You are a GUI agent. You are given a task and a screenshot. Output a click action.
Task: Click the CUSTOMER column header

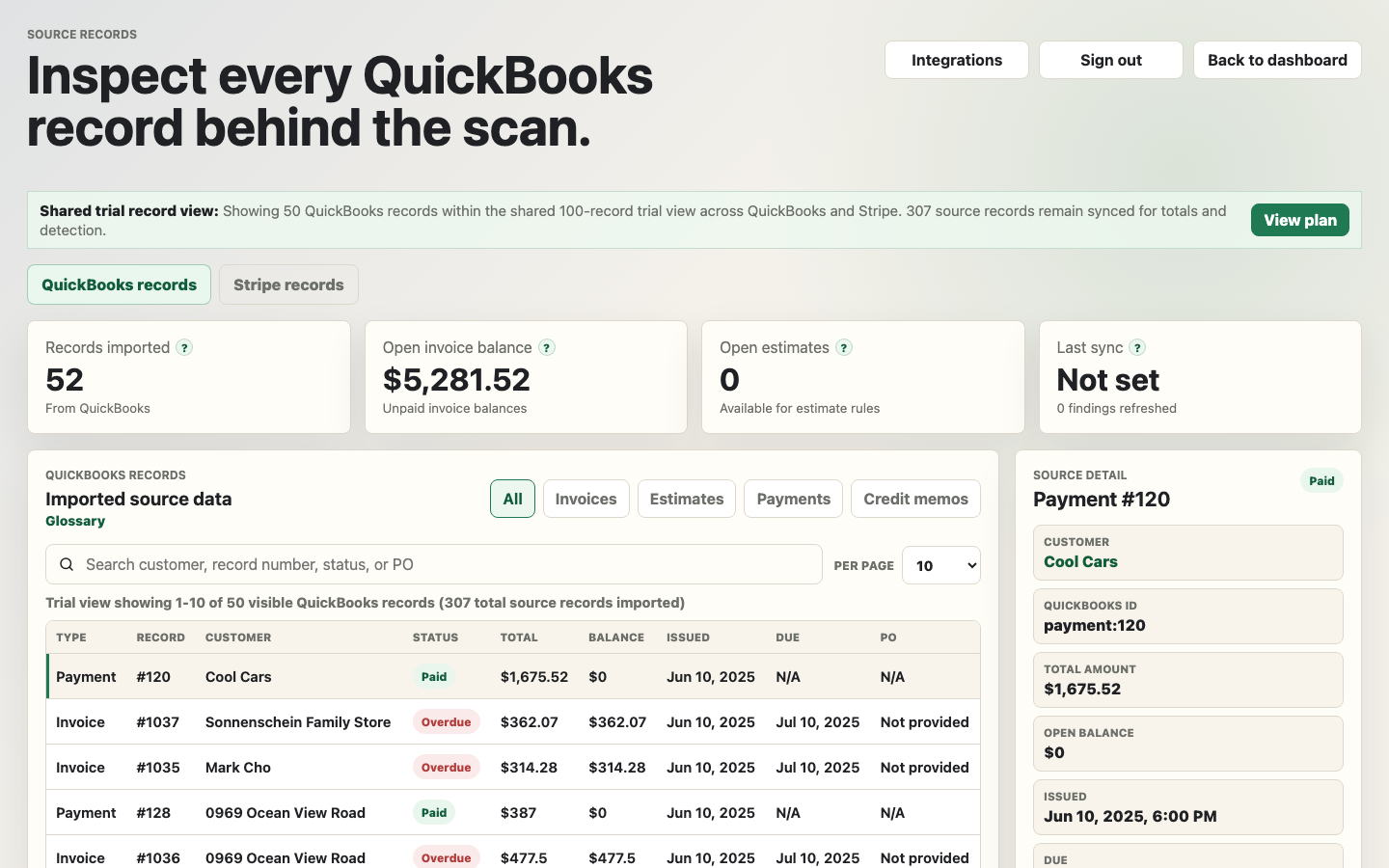tap(238, 637)
